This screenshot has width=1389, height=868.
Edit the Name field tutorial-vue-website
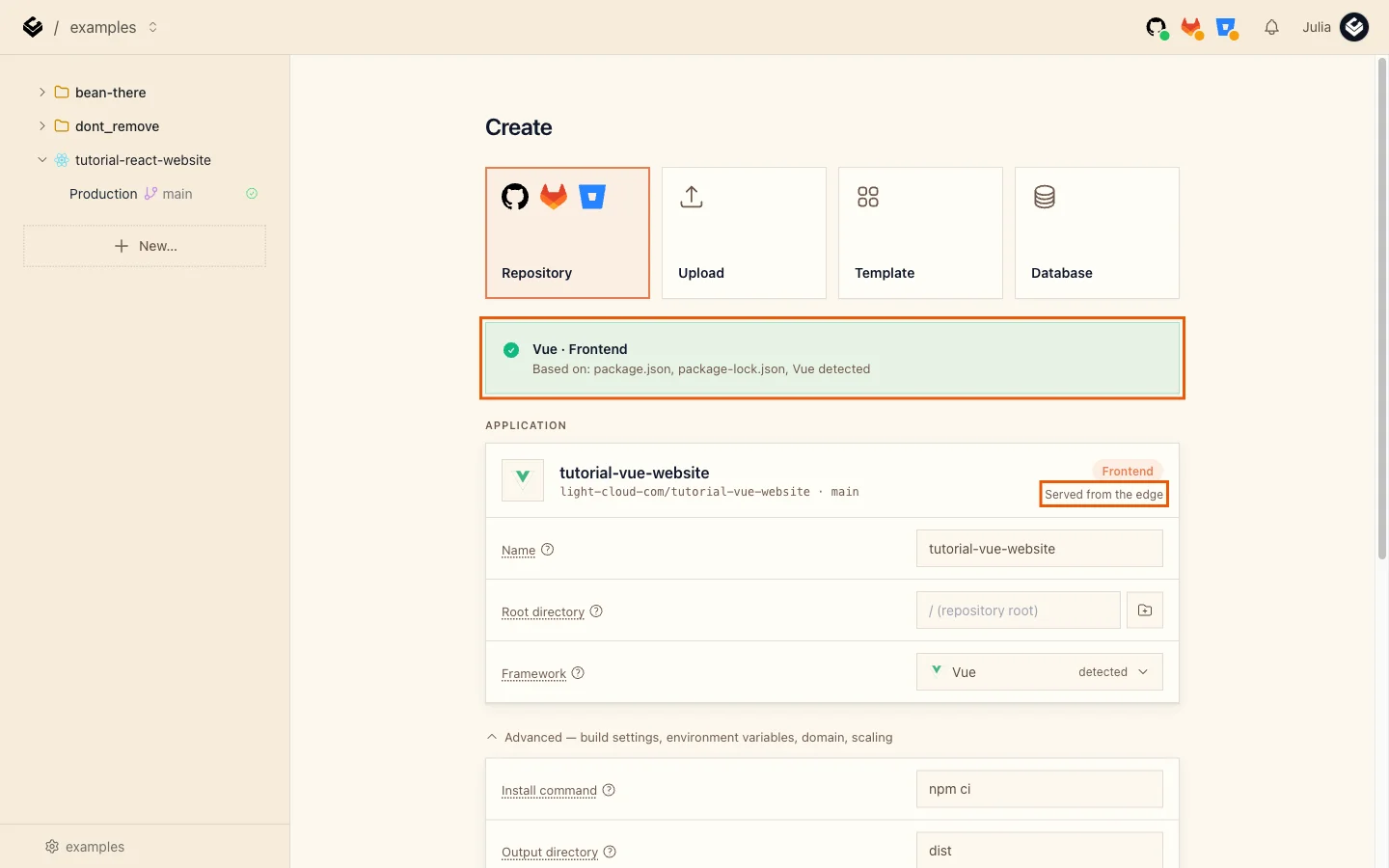tap(1039, 549)
